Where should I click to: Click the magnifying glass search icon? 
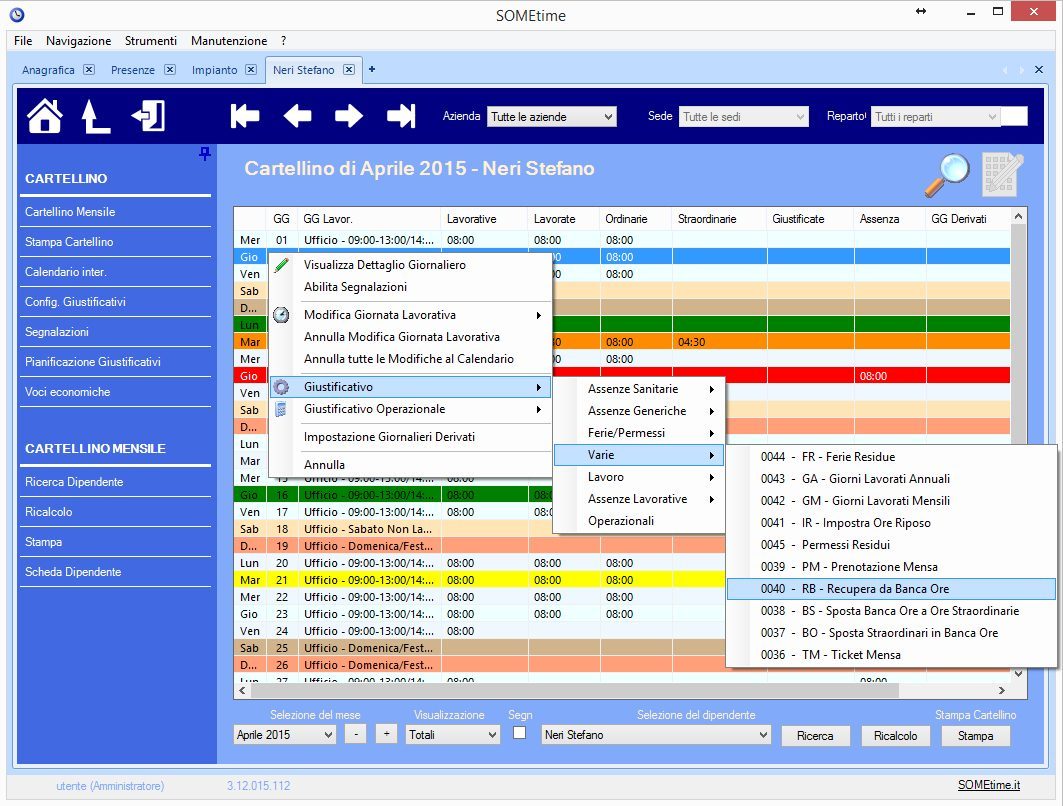[947, 175]
